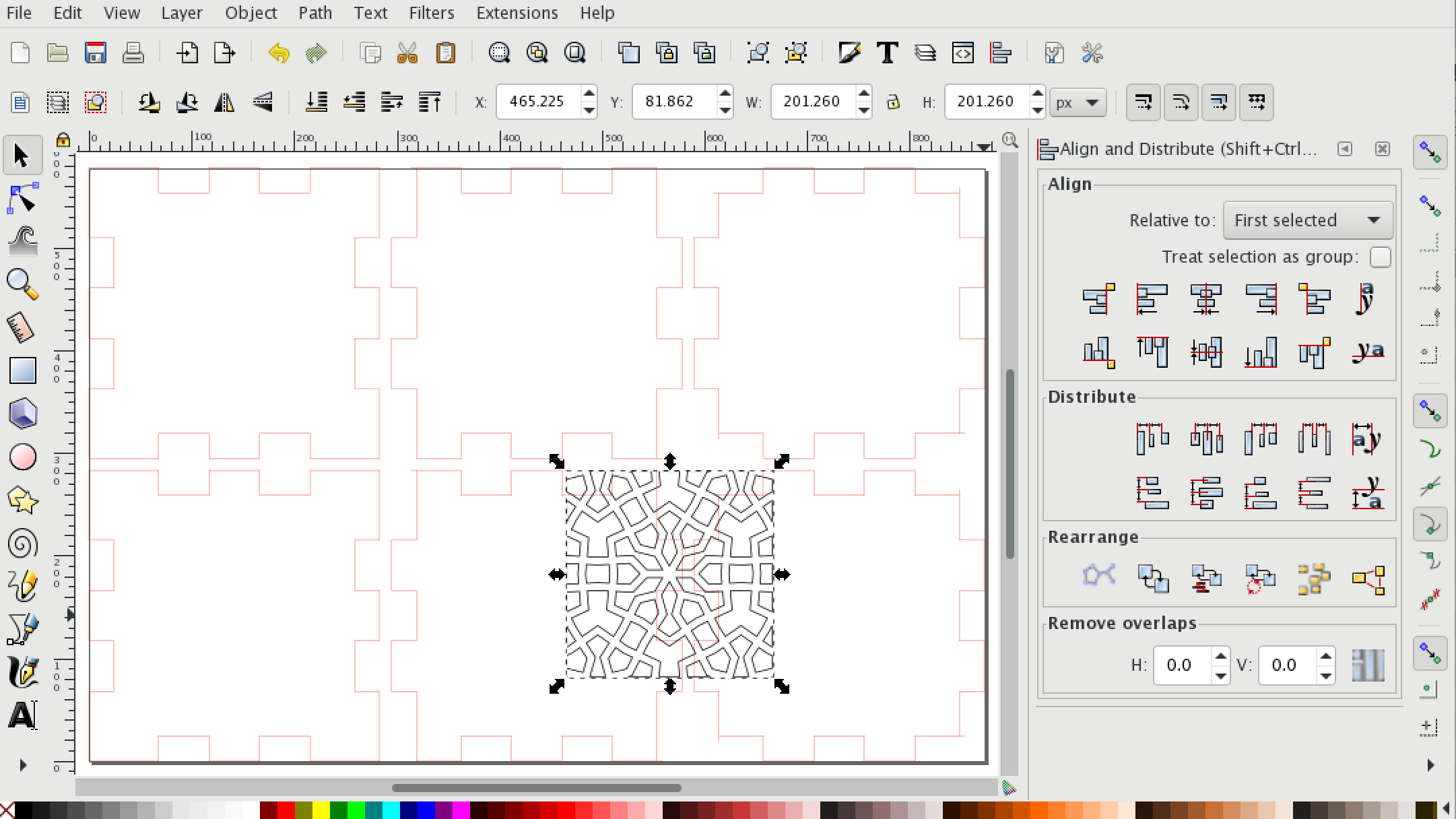The height and width of the screenshot is (819, 1456).
Task: Open Relative to First selected dropdown
Action: (x=1306, y=220)
